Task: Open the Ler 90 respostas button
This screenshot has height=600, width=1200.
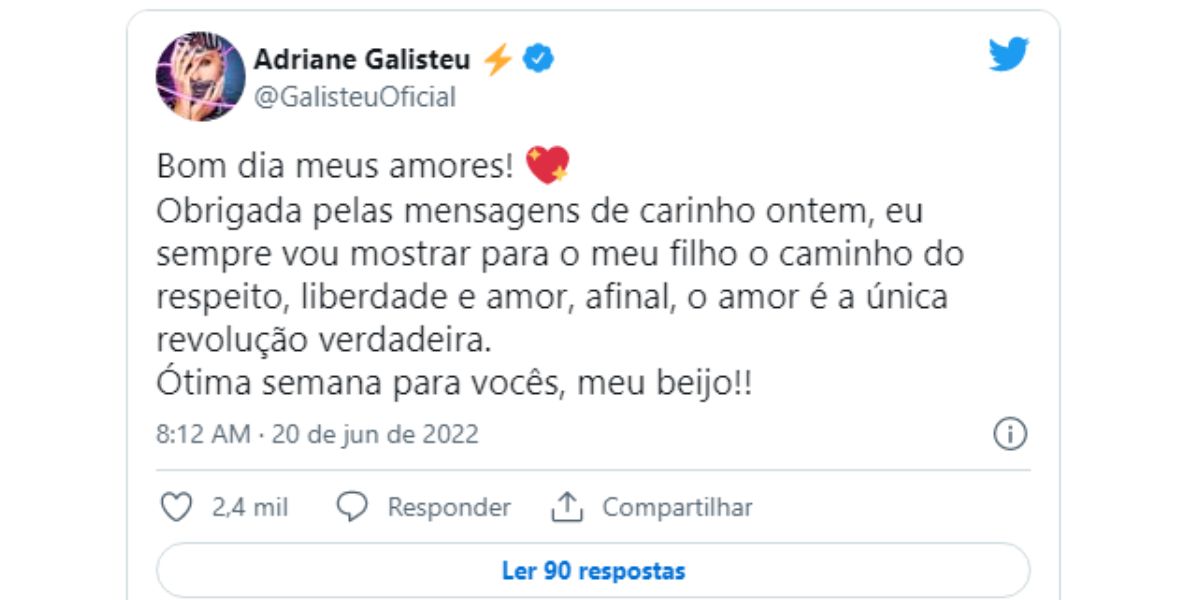Action: (x=593, y=571)
